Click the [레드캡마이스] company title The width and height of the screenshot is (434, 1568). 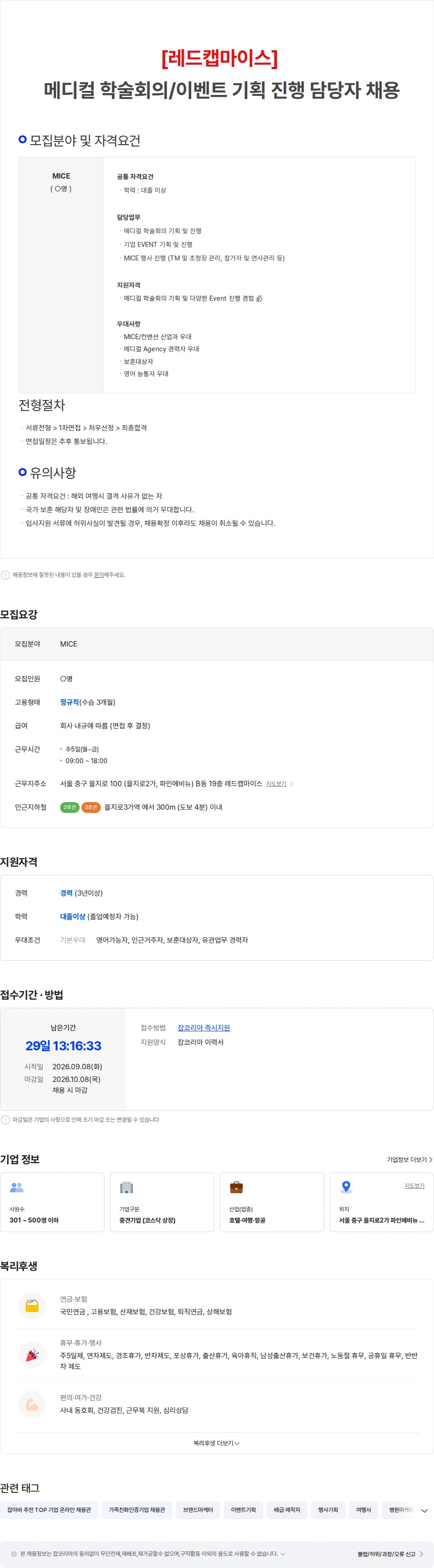tap(220, 58)
